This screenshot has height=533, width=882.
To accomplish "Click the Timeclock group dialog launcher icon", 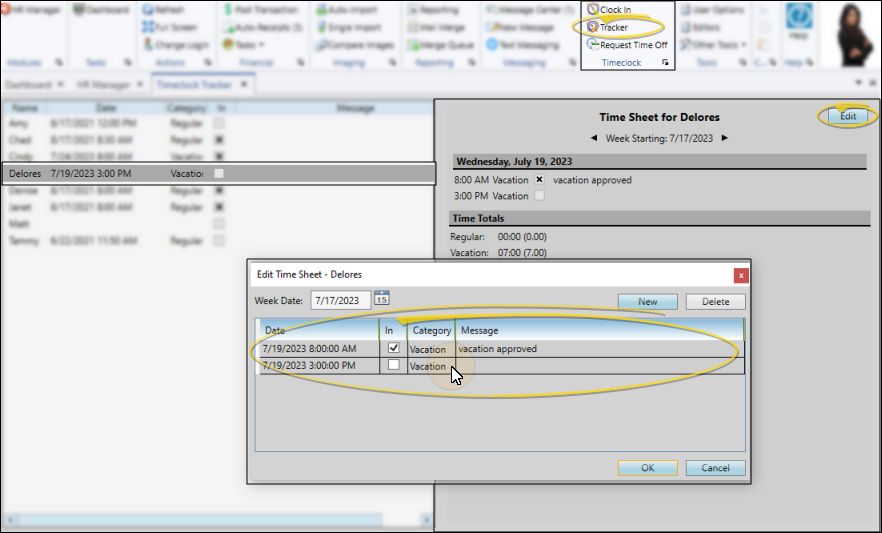I will click(665, 62).
